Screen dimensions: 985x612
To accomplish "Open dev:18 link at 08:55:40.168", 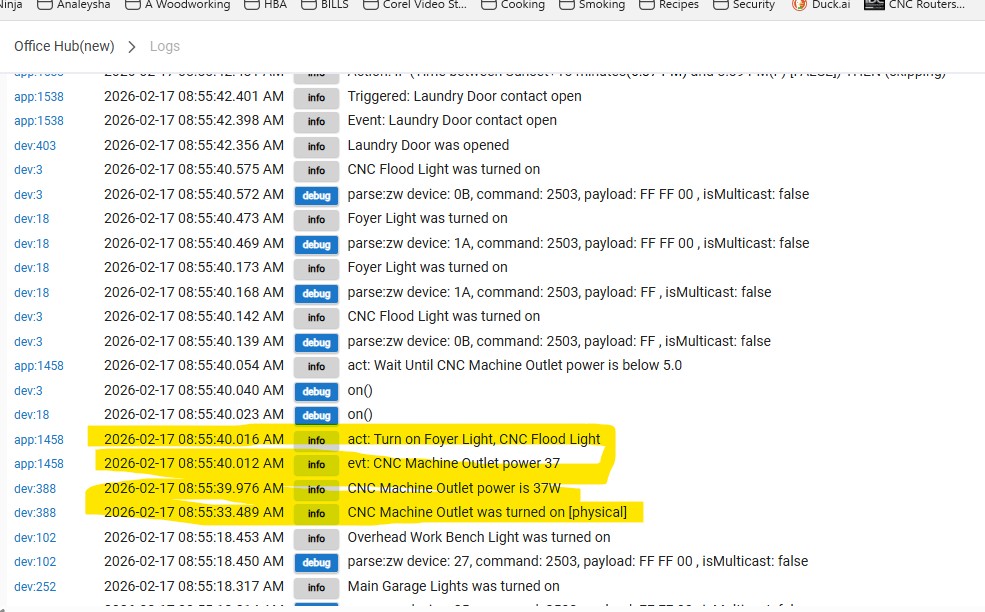I will (x=31, y=293).
